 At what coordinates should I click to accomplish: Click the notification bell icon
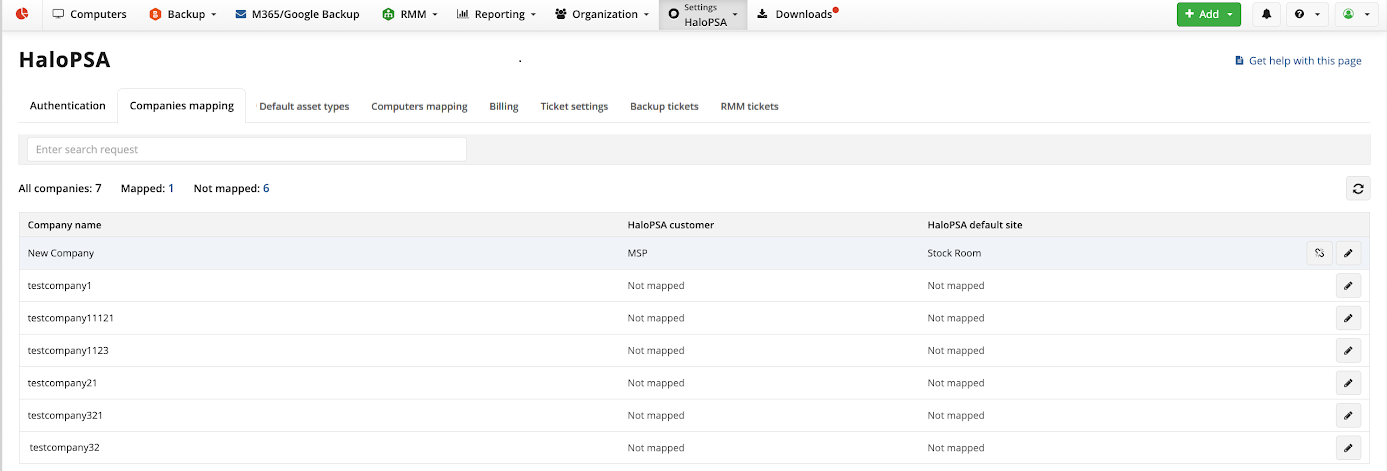(x=1267, y=14)
